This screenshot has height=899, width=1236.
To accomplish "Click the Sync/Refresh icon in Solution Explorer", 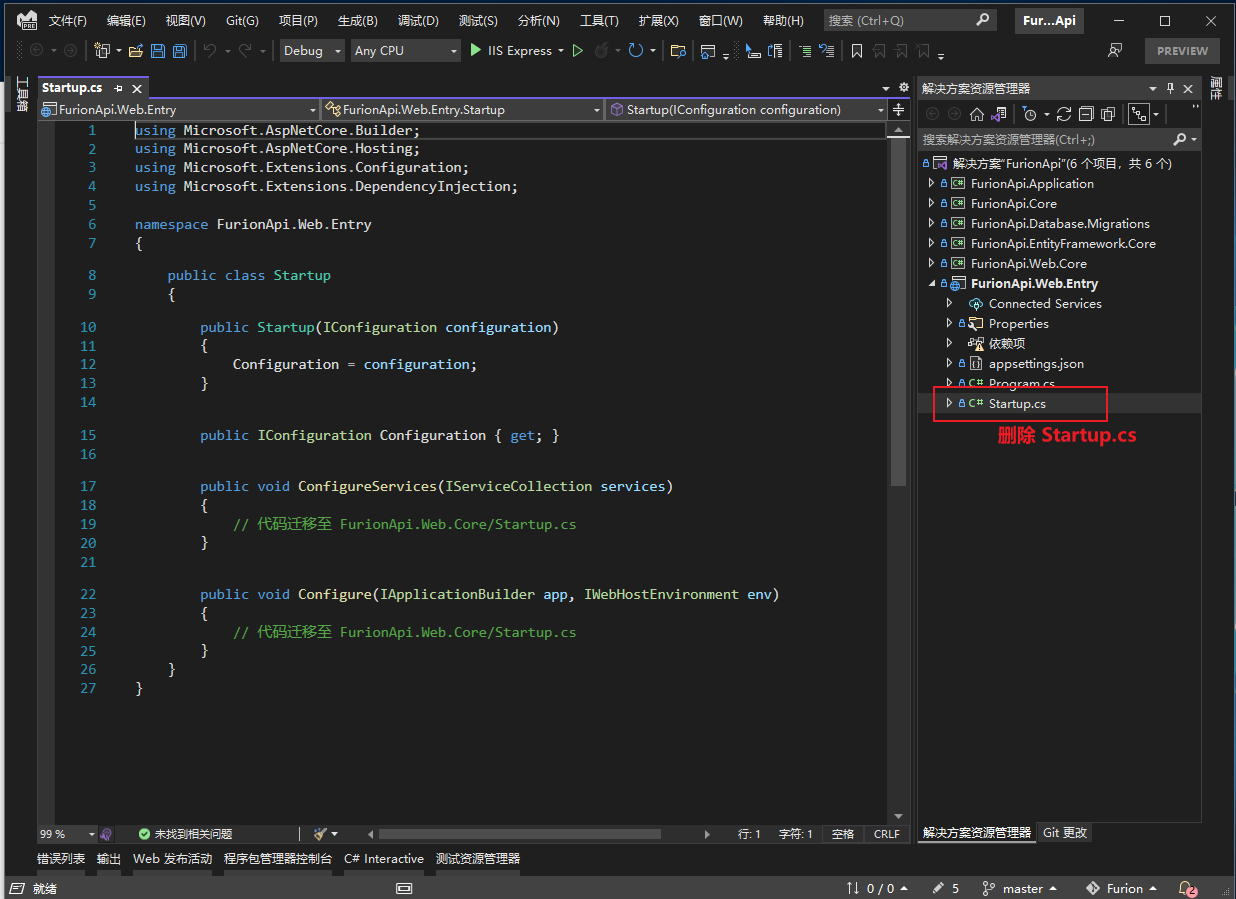I will click(x=1064, y=114).
